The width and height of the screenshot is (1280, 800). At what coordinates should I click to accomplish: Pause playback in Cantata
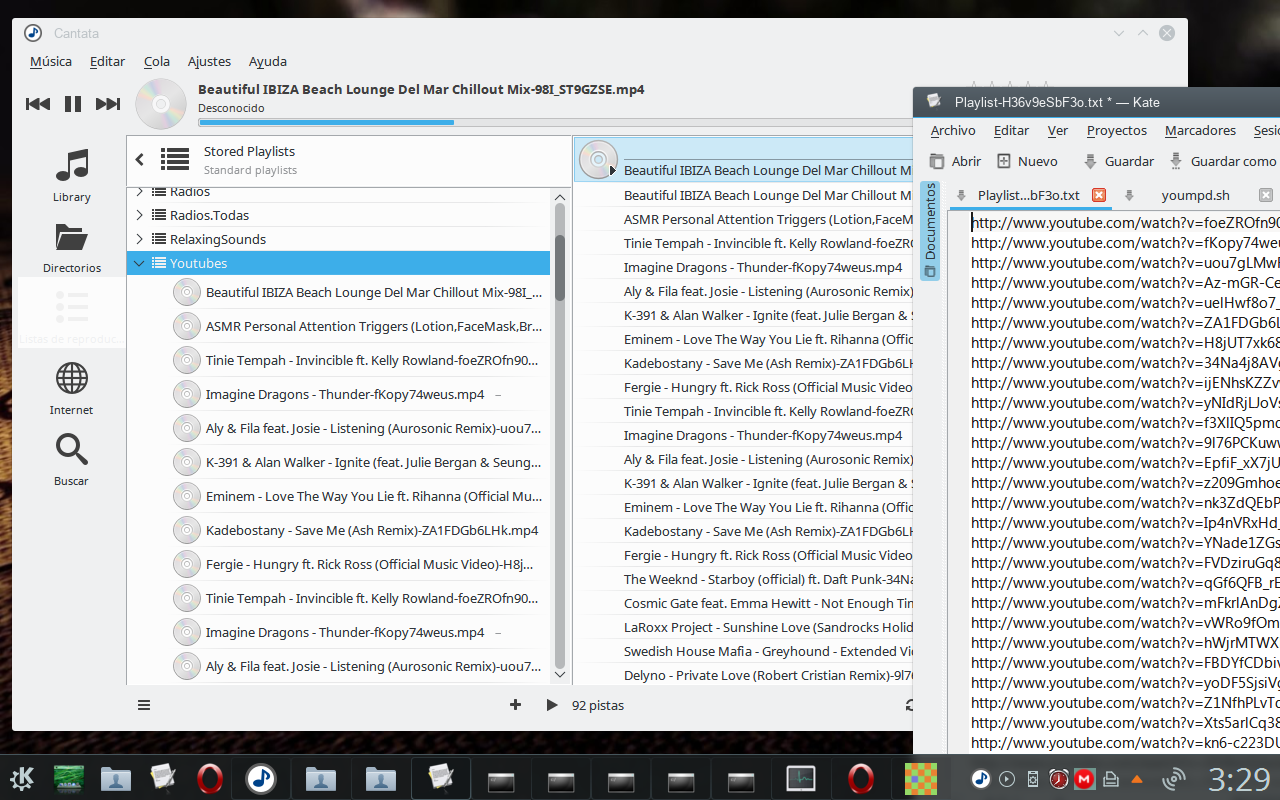point(73,104)
